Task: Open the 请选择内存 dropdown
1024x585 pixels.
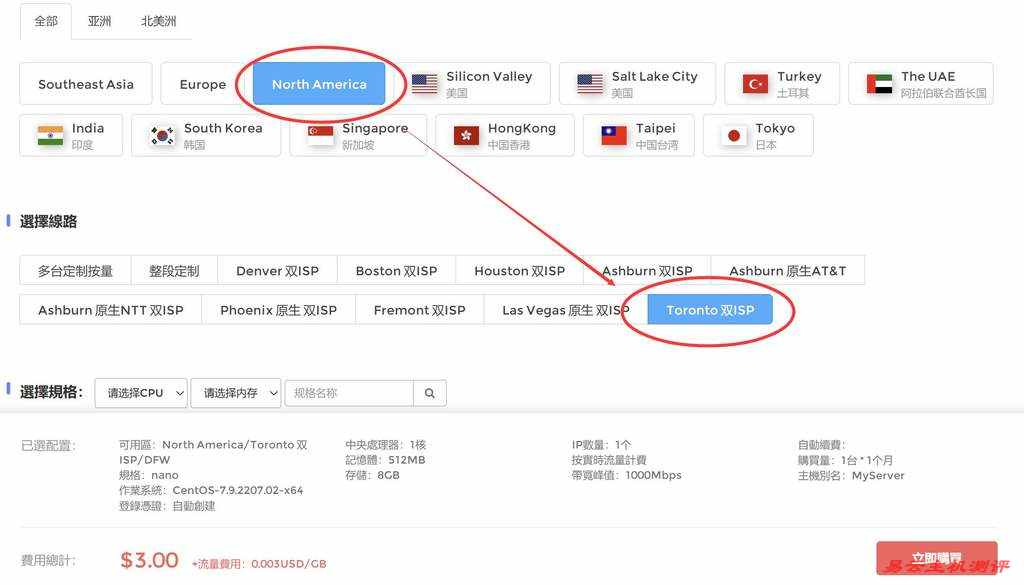Action: (236, 393)
